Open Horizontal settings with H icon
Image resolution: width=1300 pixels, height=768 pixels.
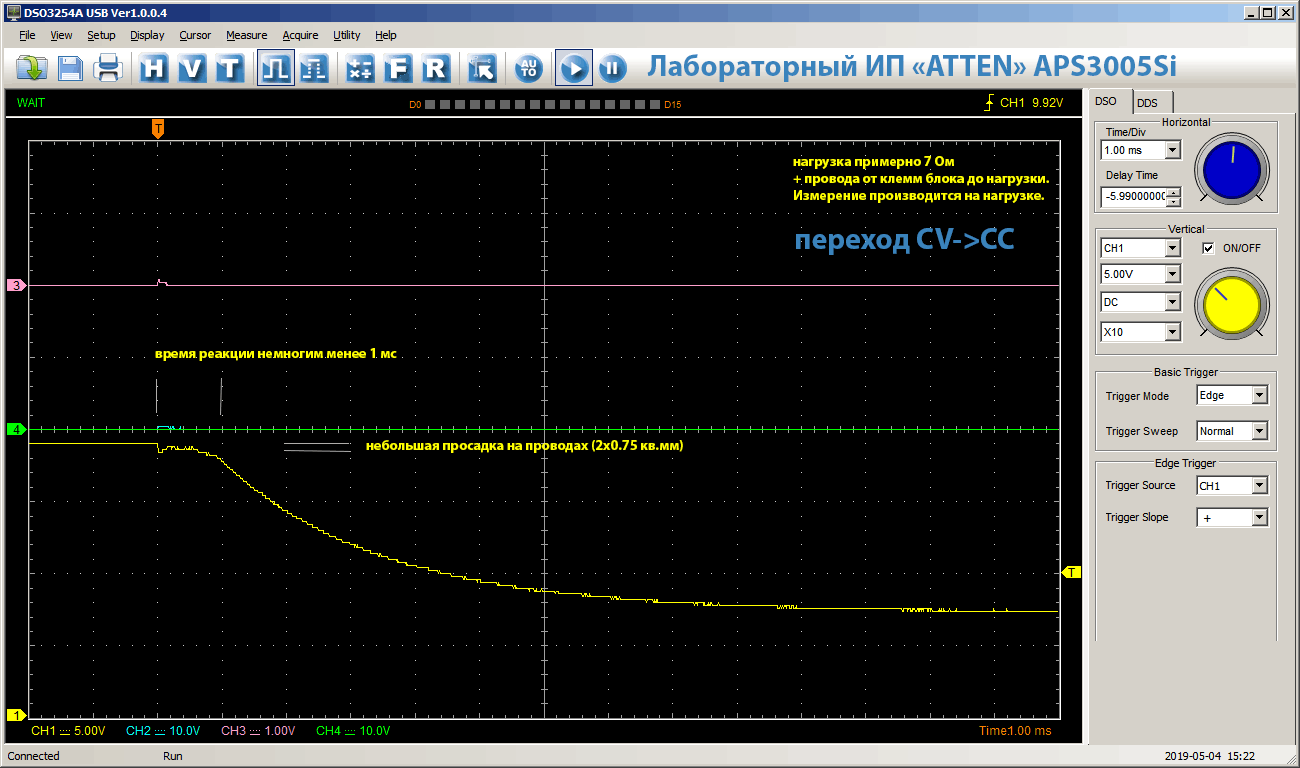(154, 68)
